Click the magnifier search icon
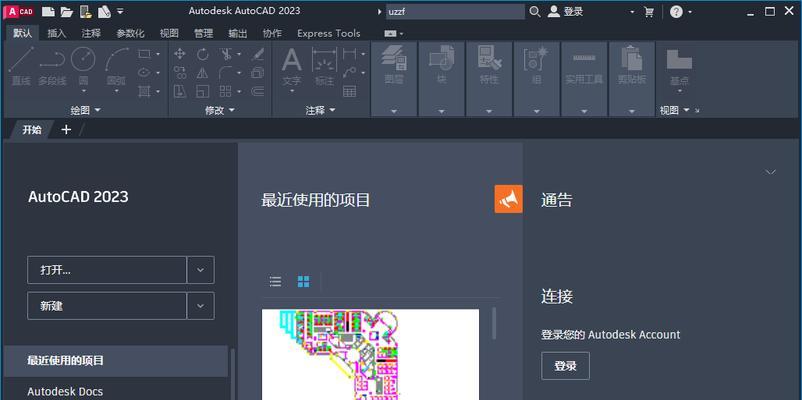 535,11
